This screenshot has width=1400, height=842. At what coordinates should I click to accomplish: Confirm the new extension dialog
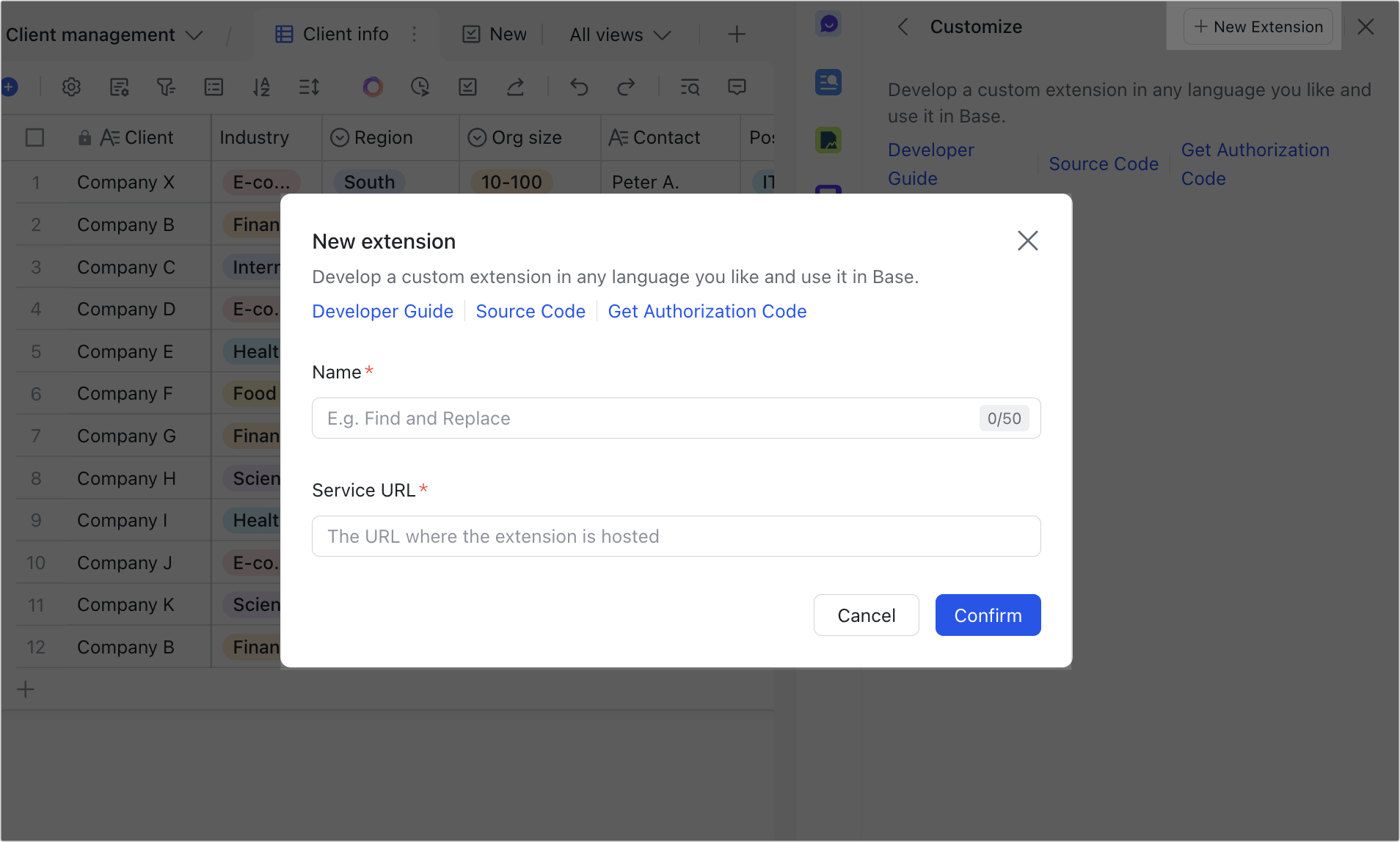pyautogui.click(x=988, y=615)
